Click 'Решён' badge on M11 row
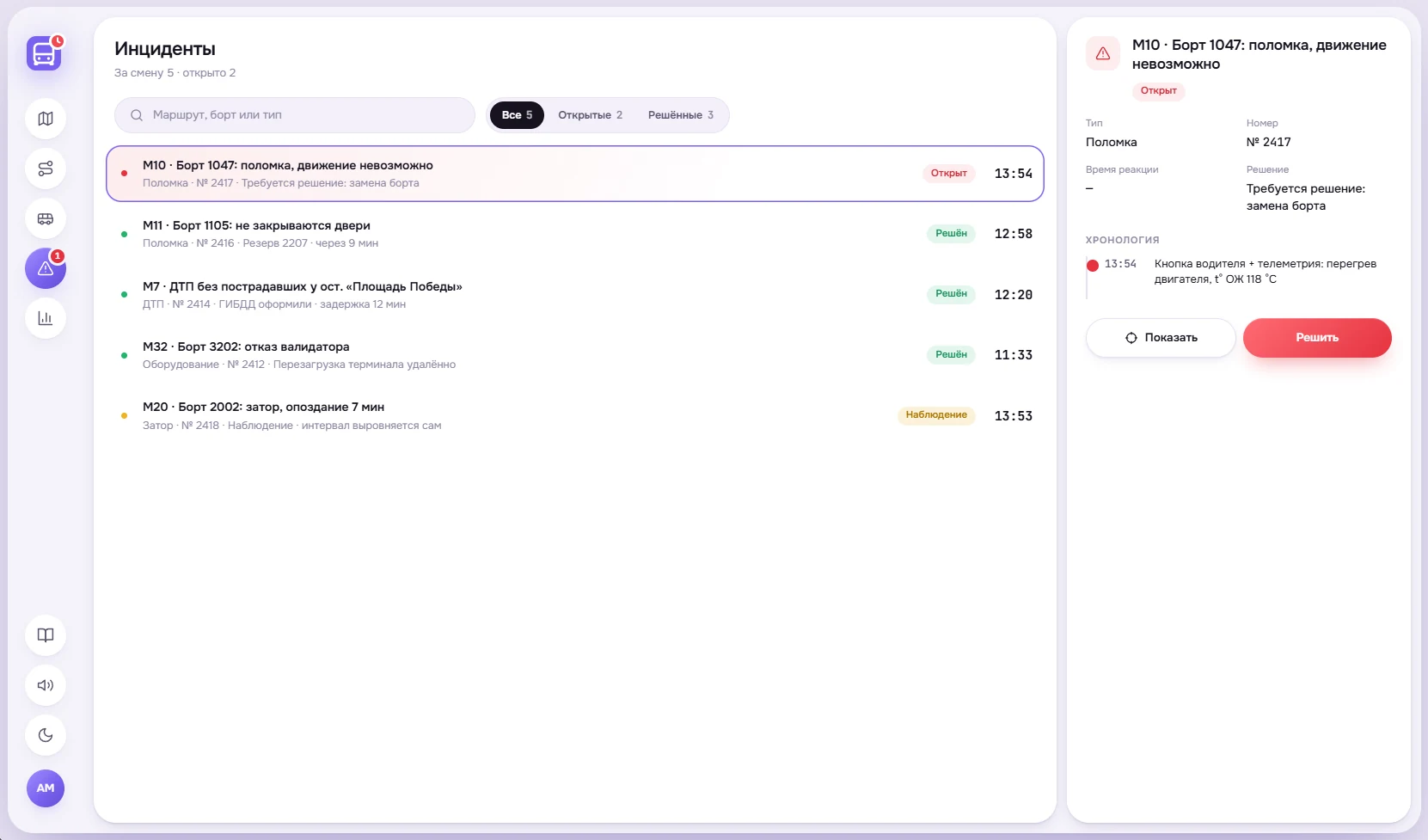The width and height of the screenshot is (1428, 840). pos(951,234)
